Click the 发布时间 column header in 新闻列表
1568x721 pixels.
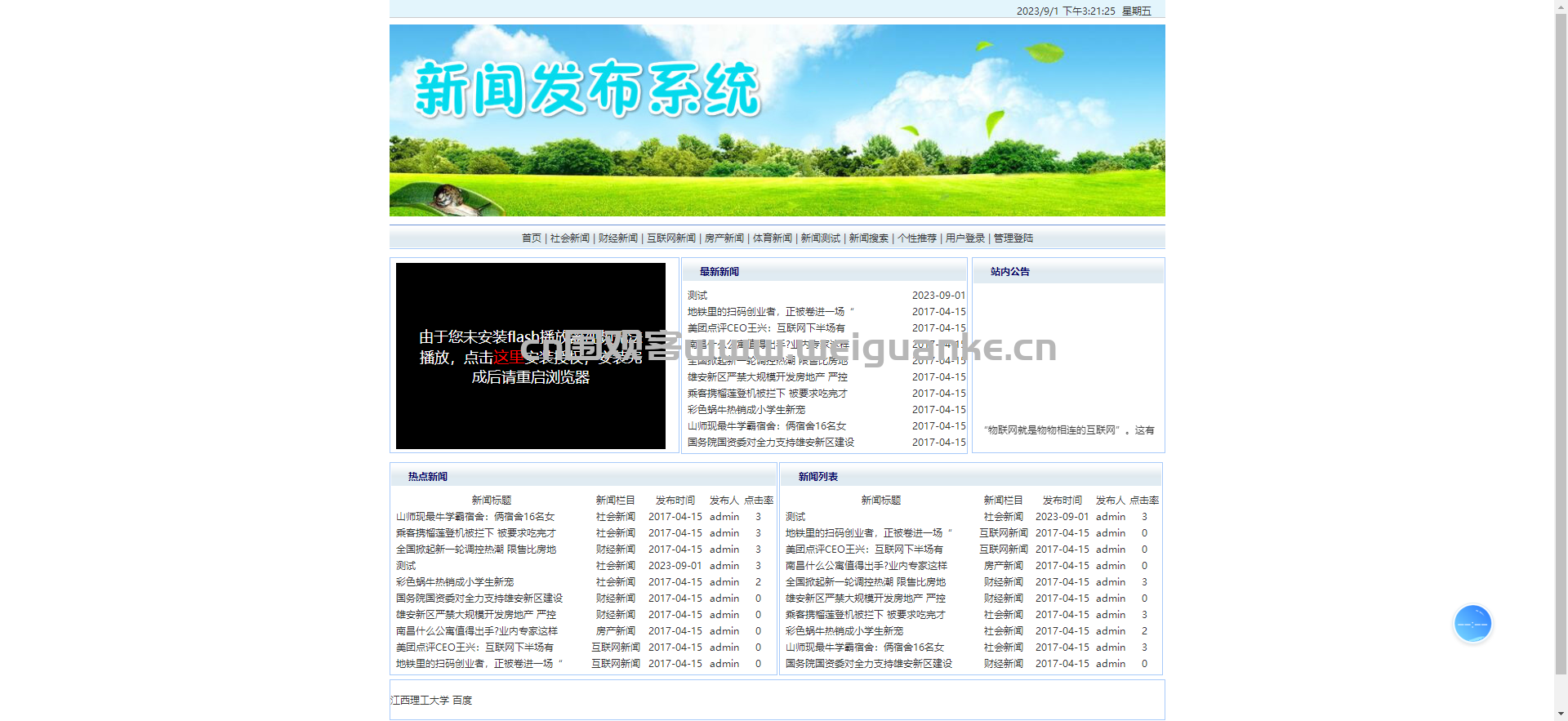(x=1062, y=501)
